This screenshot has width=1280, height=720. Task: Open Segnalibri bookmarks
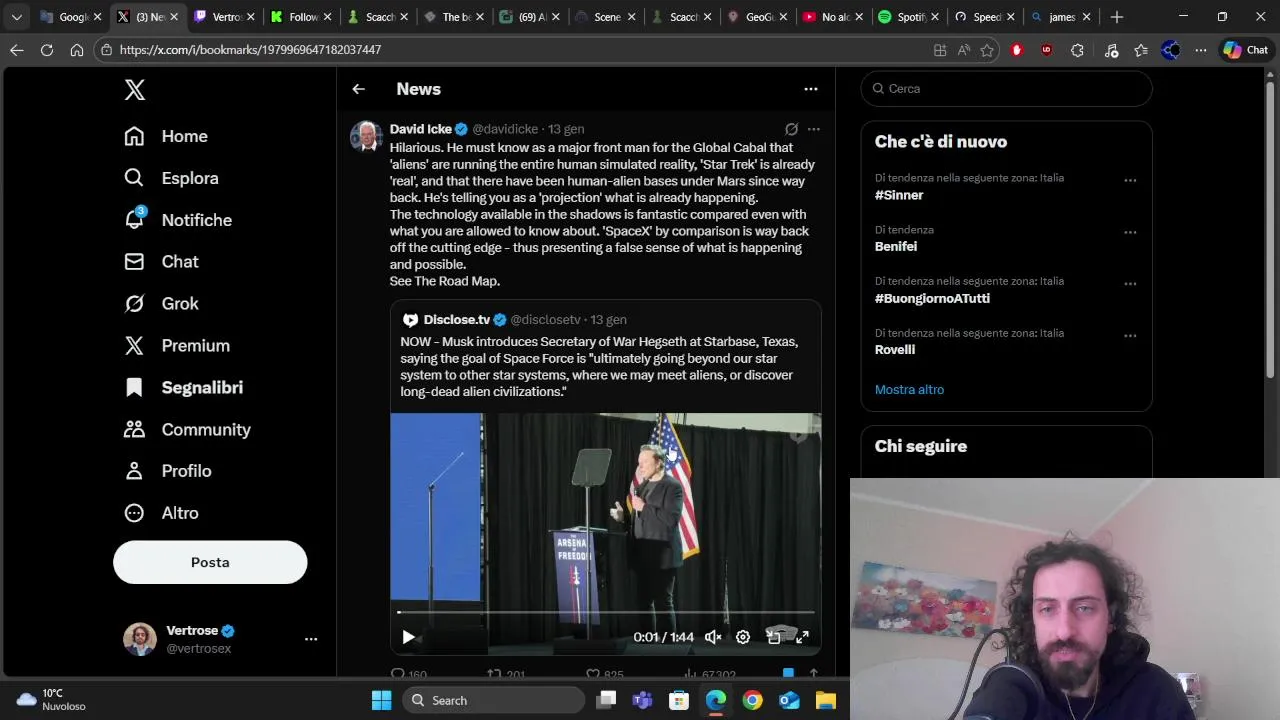click(x=183, y=388)
